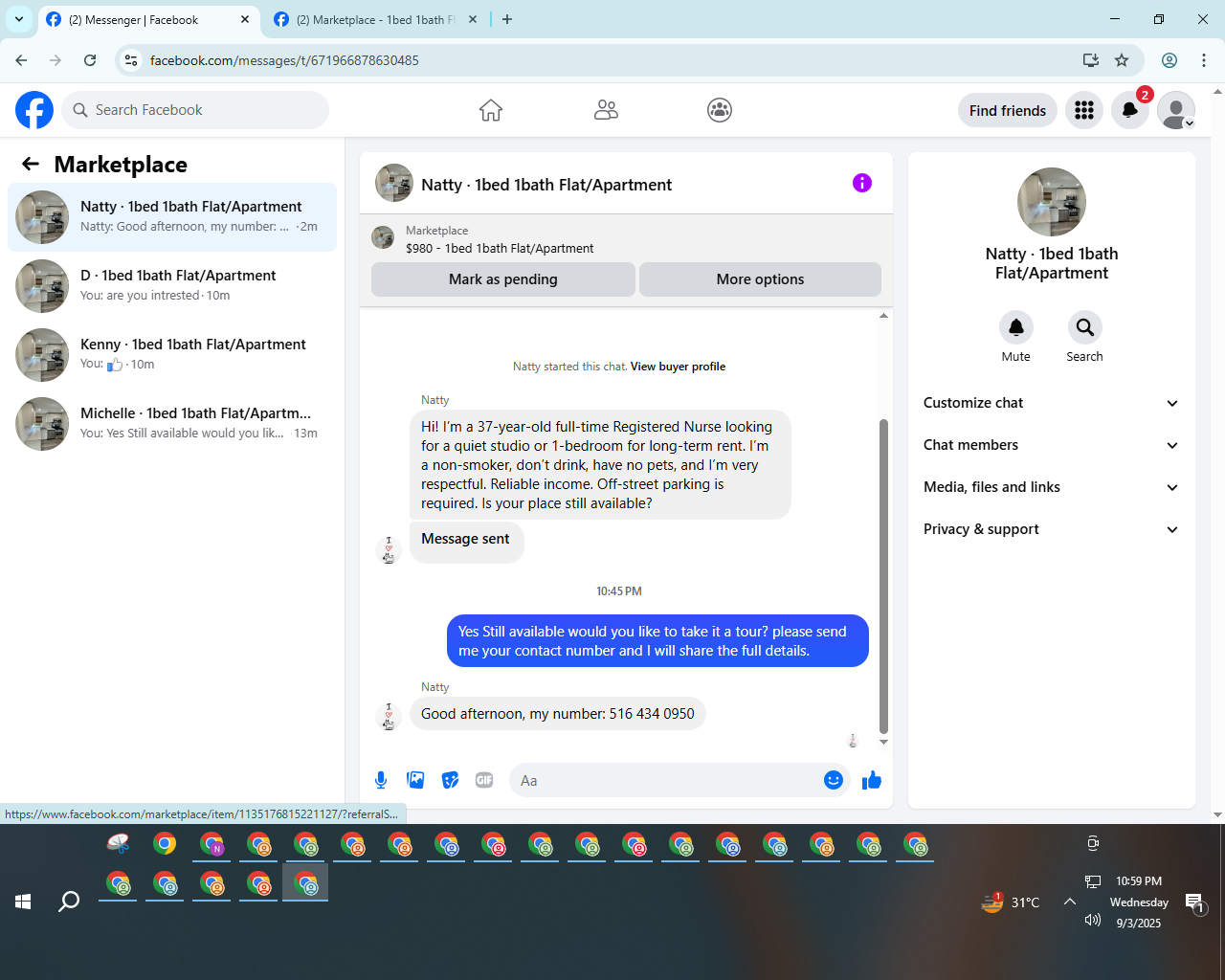The width and height of the screenshot is (1225, 980).
Task: Open Windows Start menu
Action: point(23,902)
